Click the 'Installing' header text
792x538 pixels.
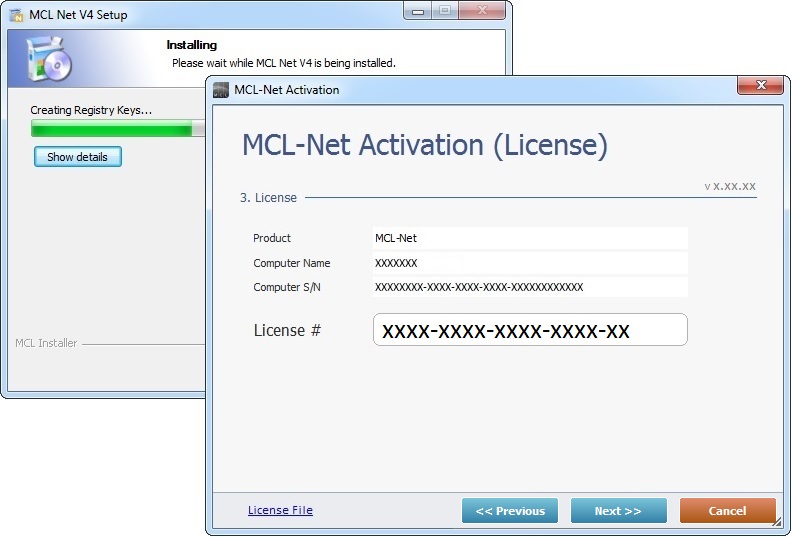tap(191, 45)
